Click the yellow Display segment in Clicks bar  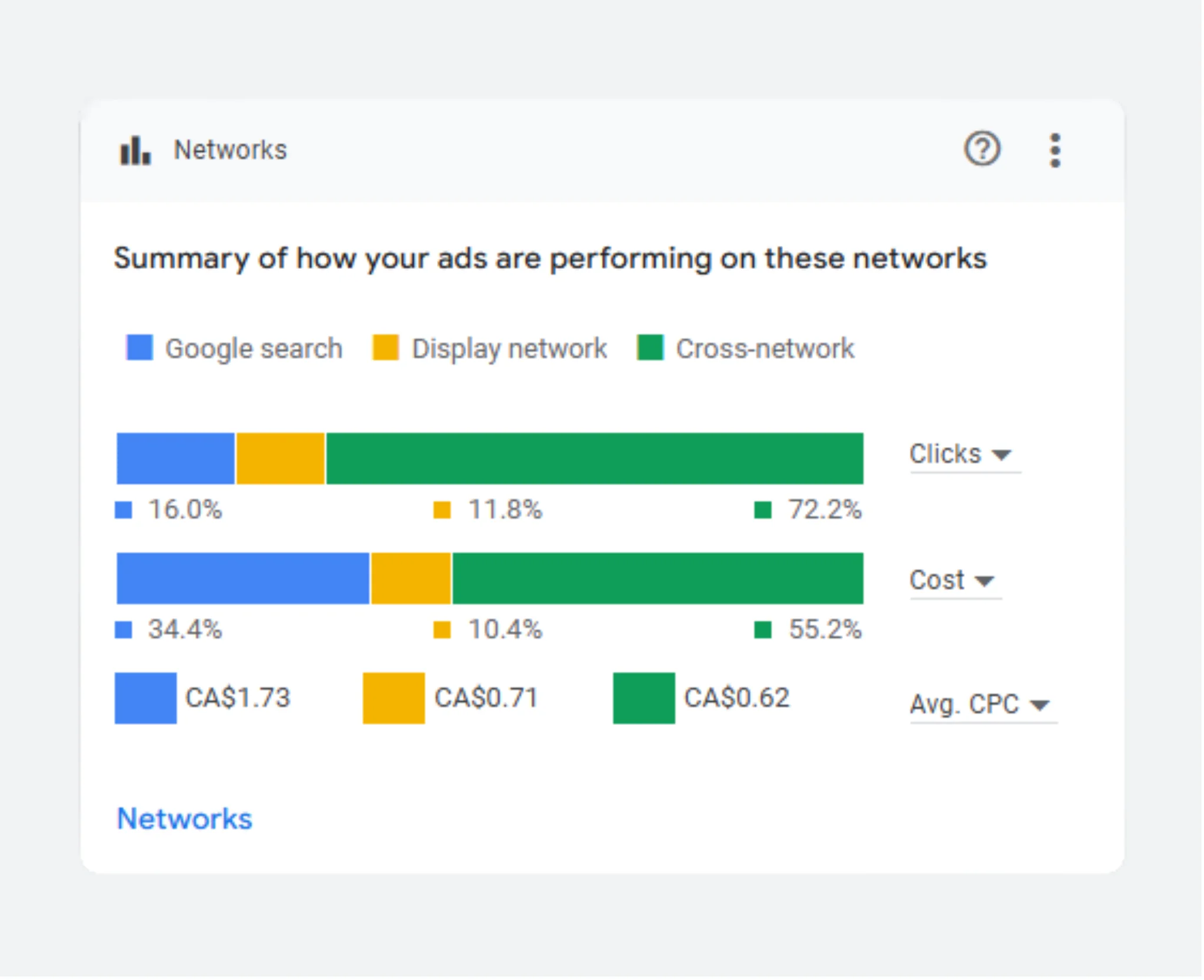pyautogui.click(x=280, y=459)
